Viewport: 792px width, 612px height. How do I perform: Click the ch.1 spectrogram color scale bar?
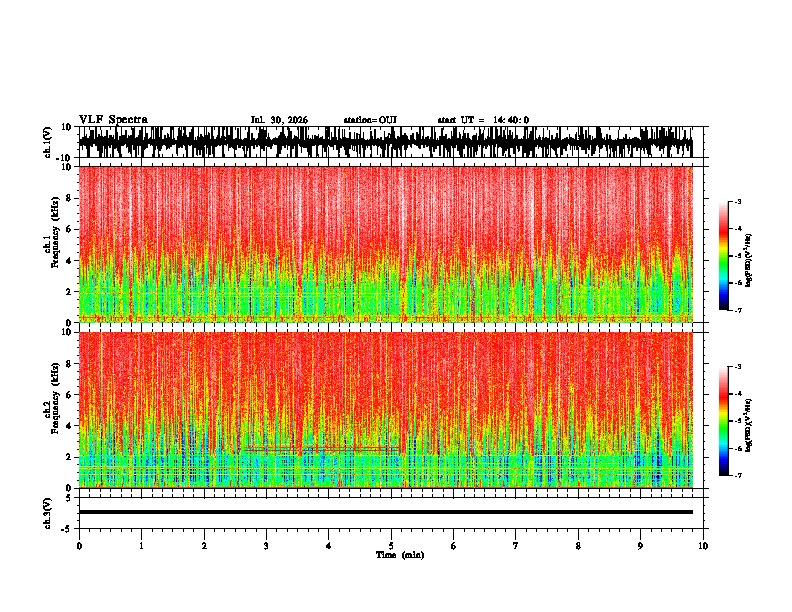click(x=723, y=256)
